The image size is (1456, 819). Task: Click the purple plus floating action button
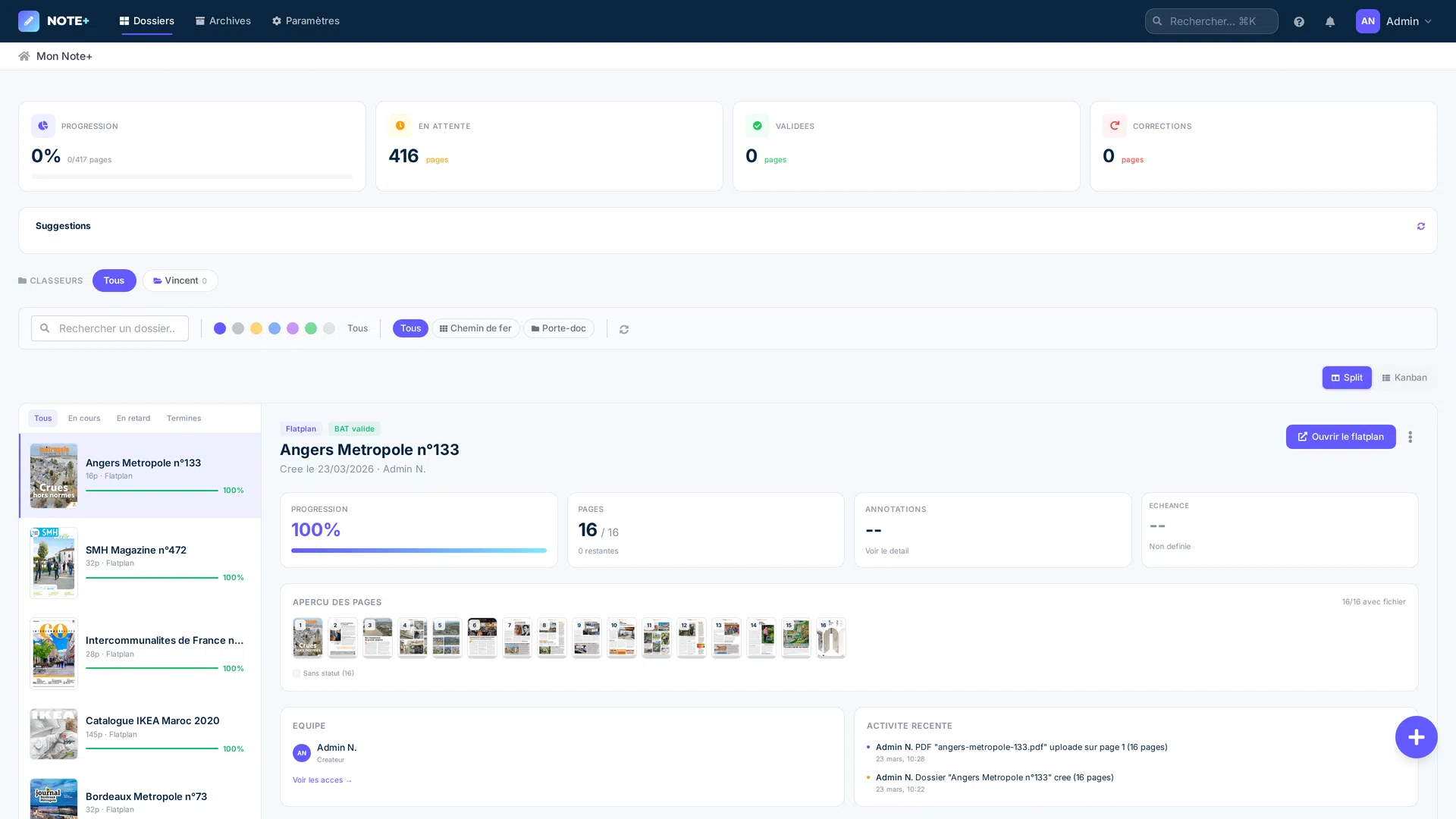click(1416, 736)
